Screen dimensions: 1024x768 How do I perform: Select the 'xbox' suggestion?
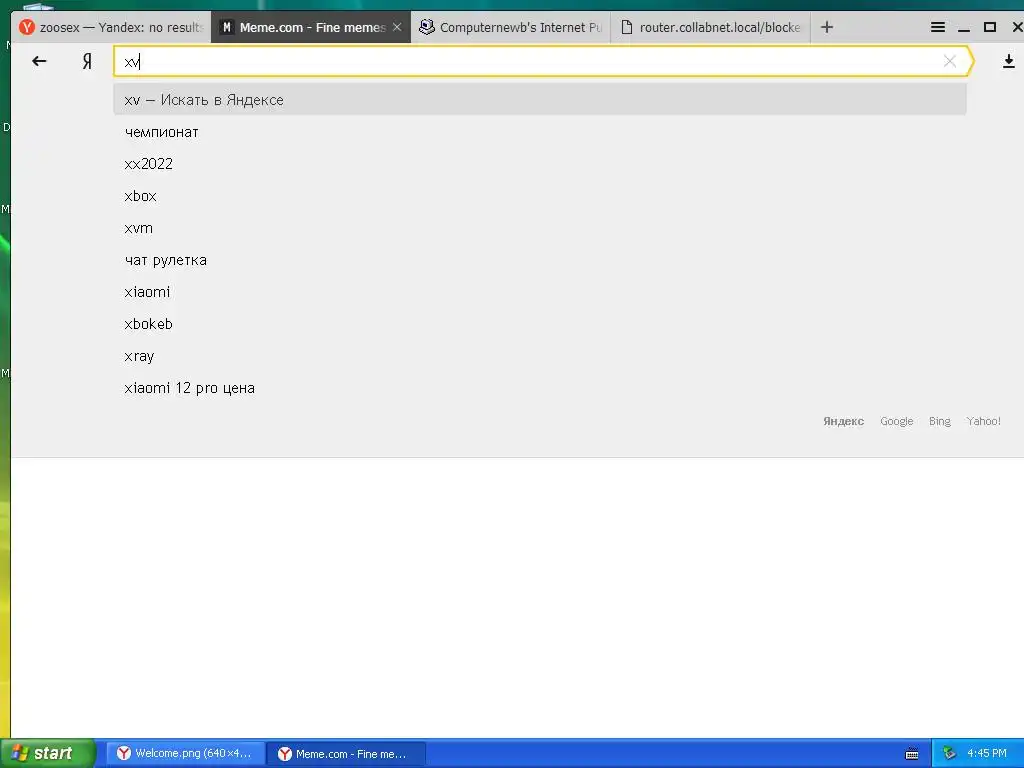click(539, 196)
